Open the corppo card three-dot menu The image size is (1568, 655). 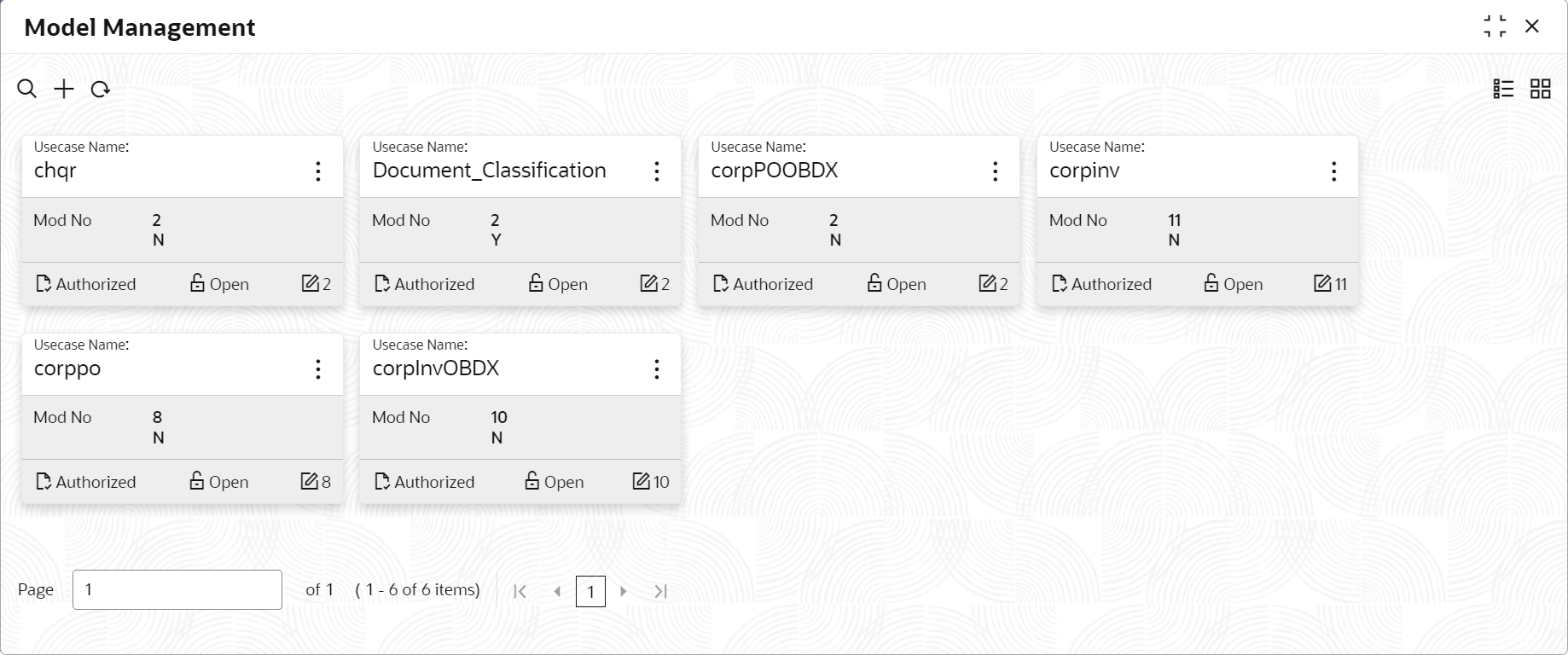(318, 369)
